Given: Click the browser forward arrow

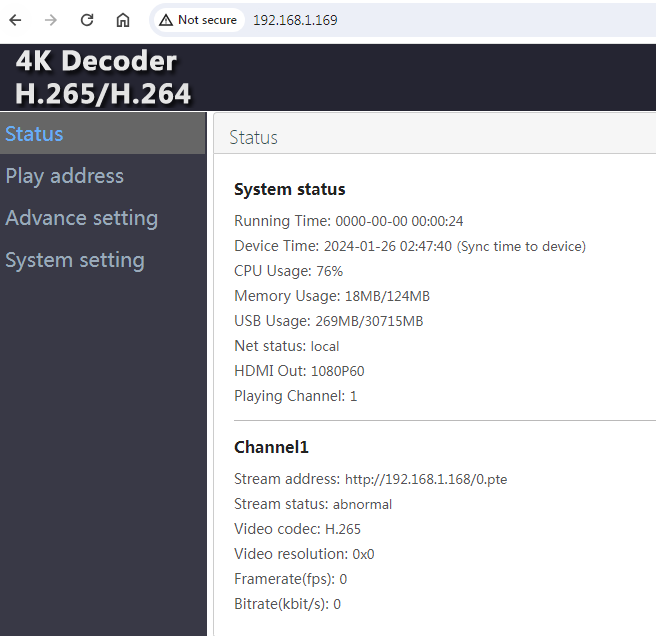Looking at the screenshot, I should (x=51, y=20).
